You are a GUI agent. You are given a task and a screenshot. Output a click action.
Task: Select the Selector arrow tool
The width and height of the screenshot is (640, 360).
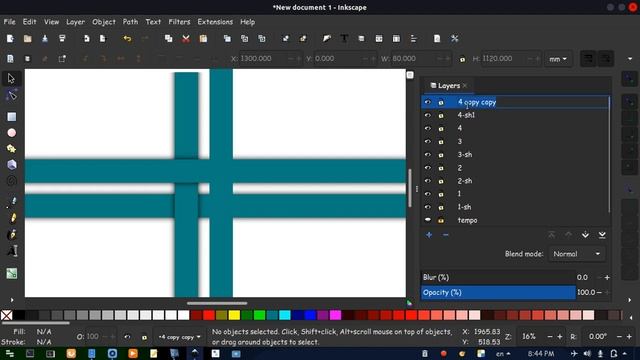point(11,78)
